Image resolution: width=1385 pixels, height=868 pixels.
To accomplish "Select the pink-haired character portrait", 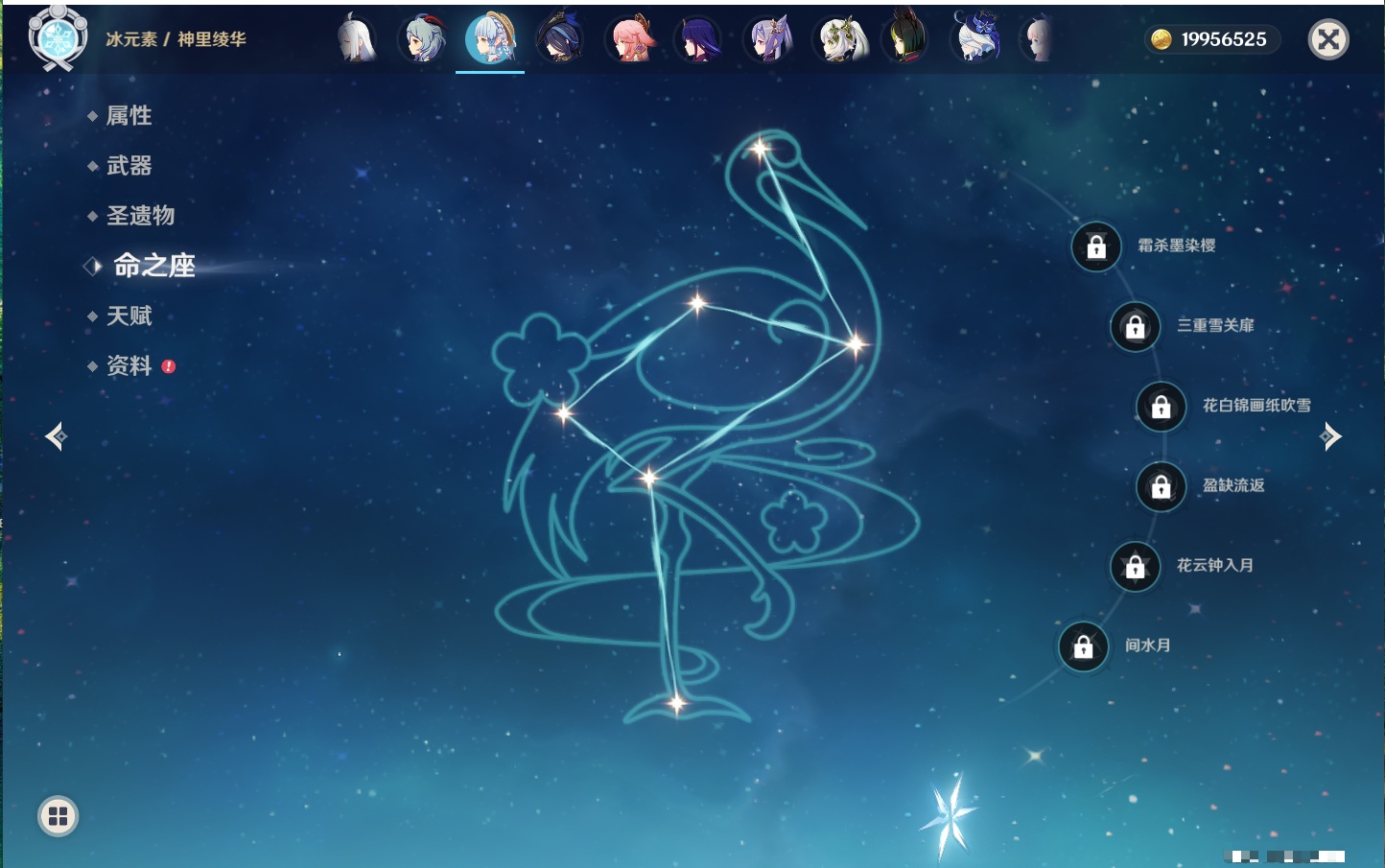I will point(631,39).
